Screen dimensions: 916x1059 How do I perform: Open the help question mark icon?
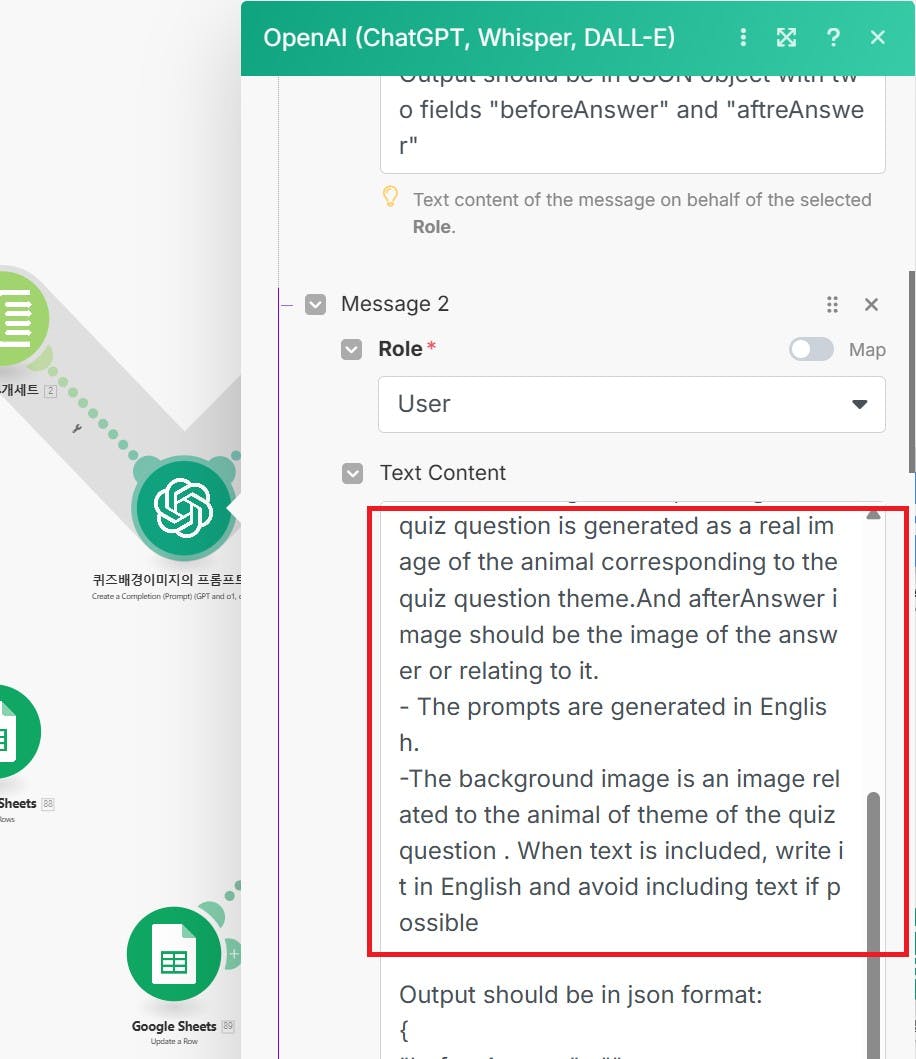[833, 37]
